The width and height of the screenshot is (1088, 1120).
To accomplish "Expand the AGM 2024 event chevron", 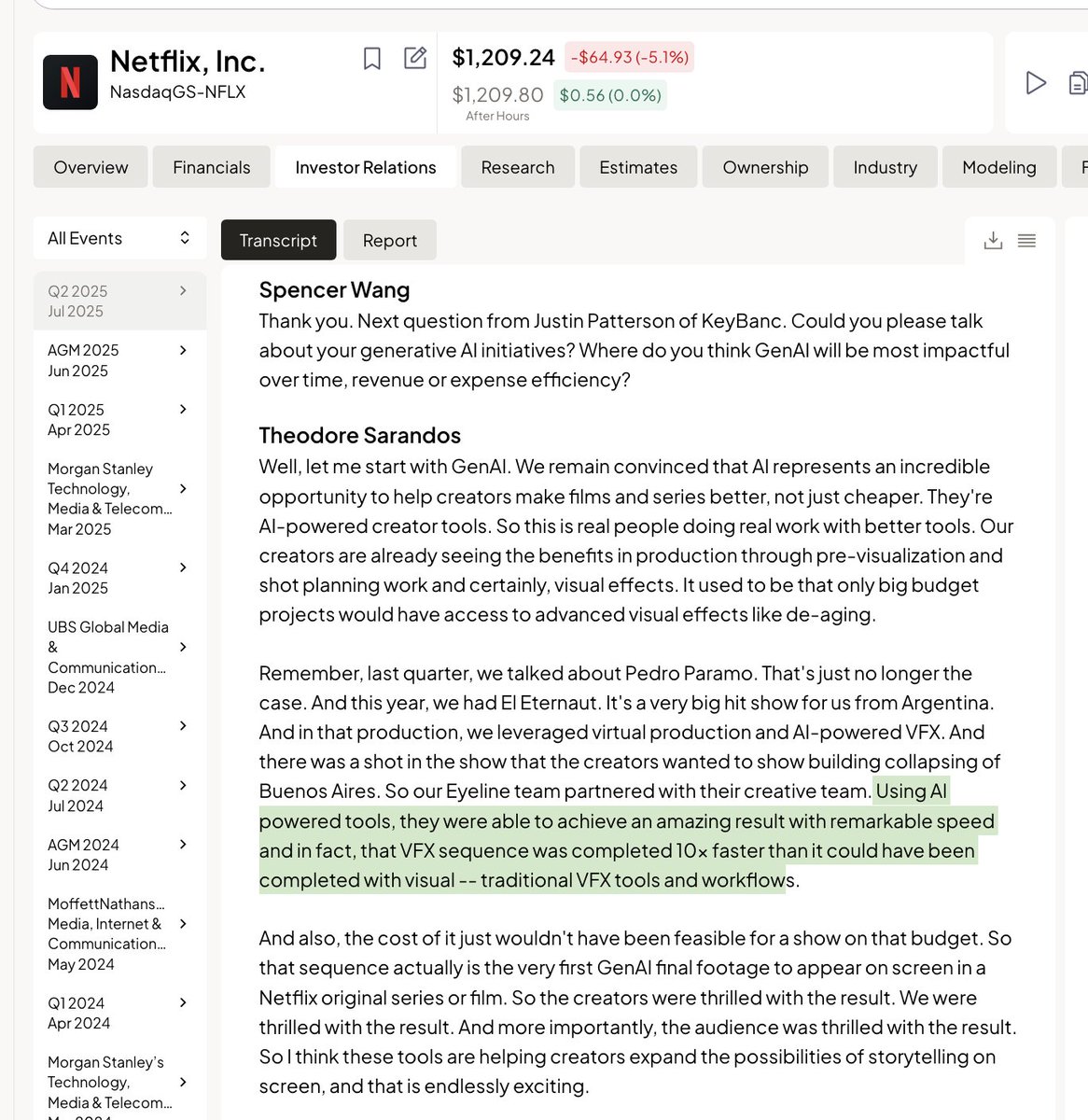I will [x=183, y=845].
